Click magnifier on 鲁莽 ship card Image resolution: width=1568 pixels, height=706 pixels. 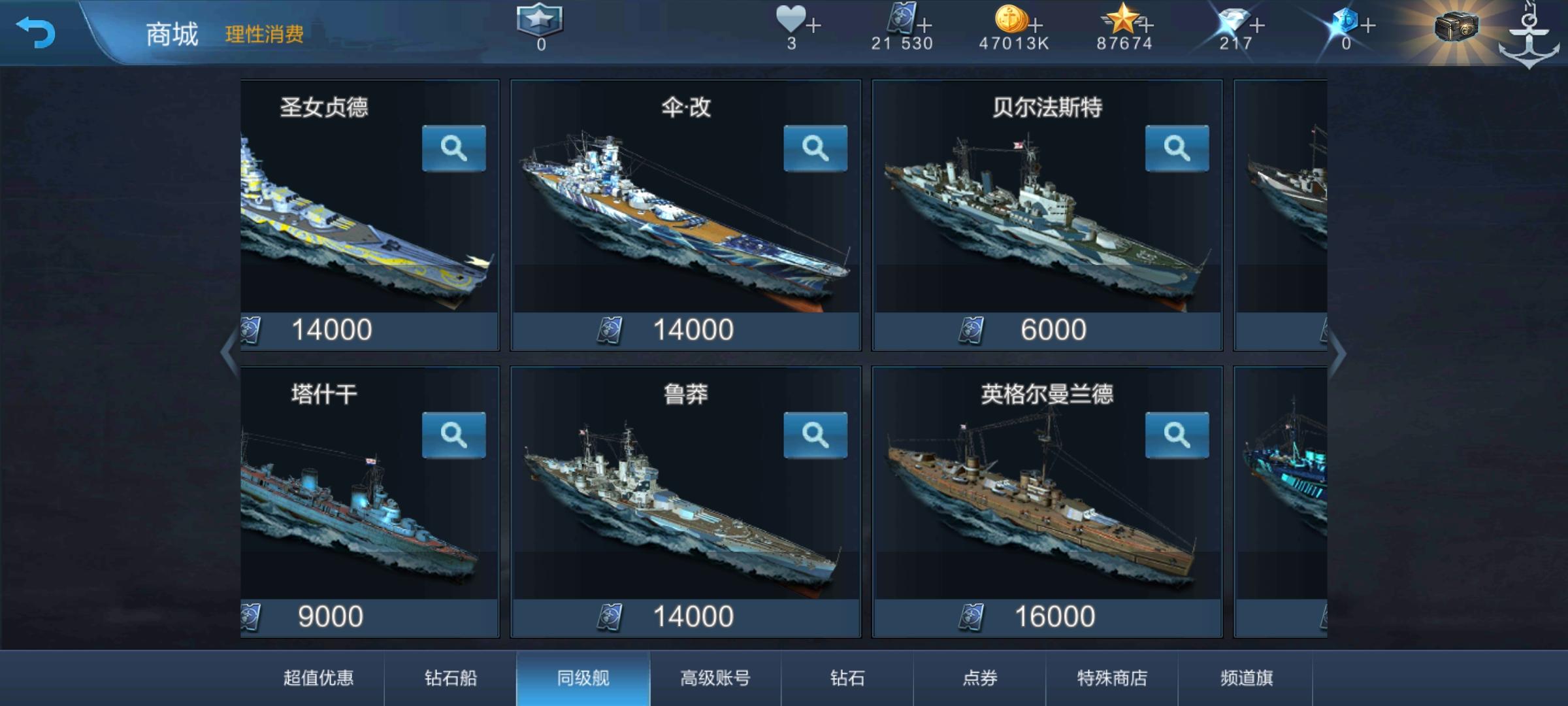815,435
